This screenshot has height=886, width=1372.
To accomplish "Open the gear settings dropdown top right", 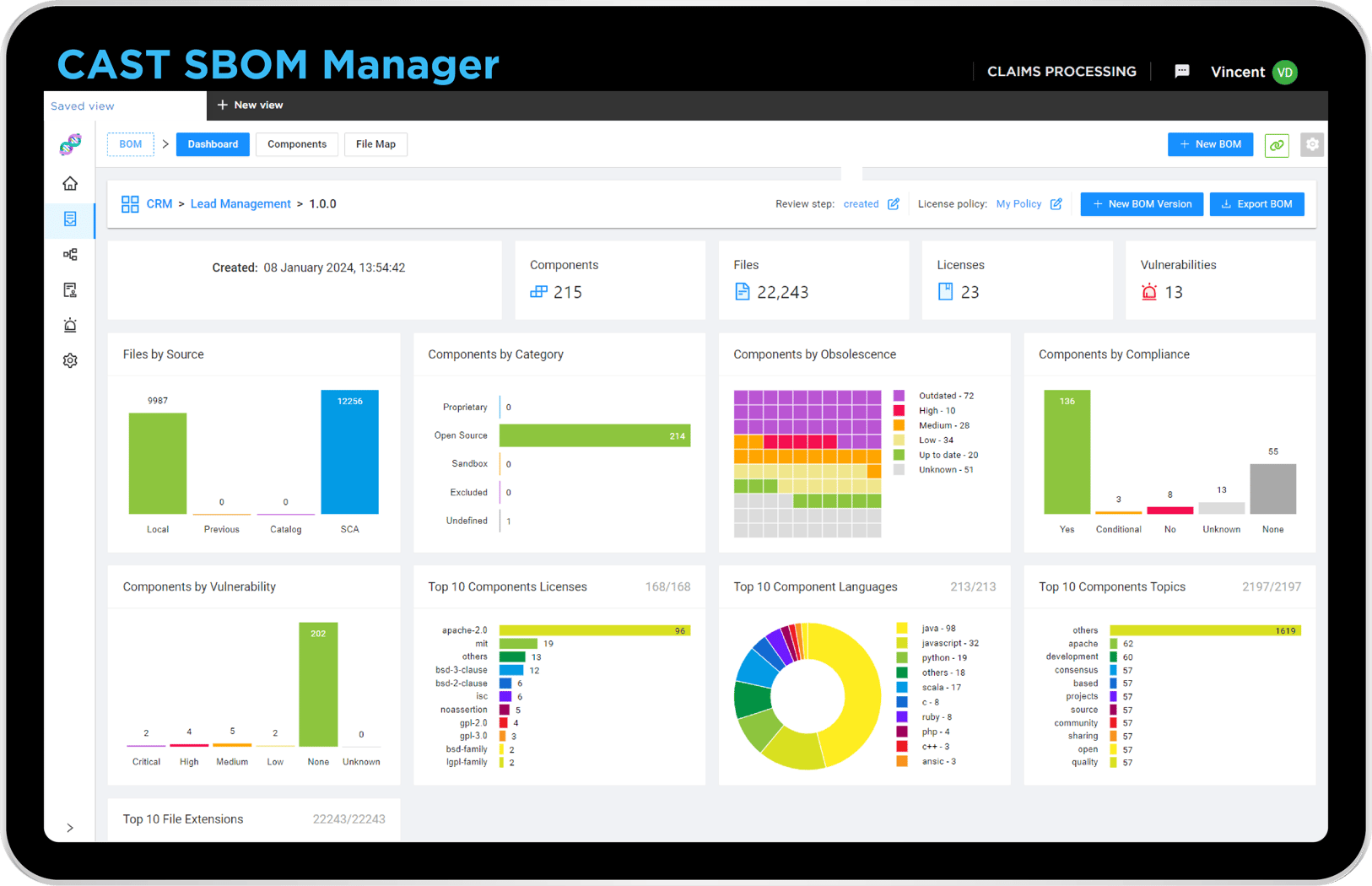I will point(1312,144).
